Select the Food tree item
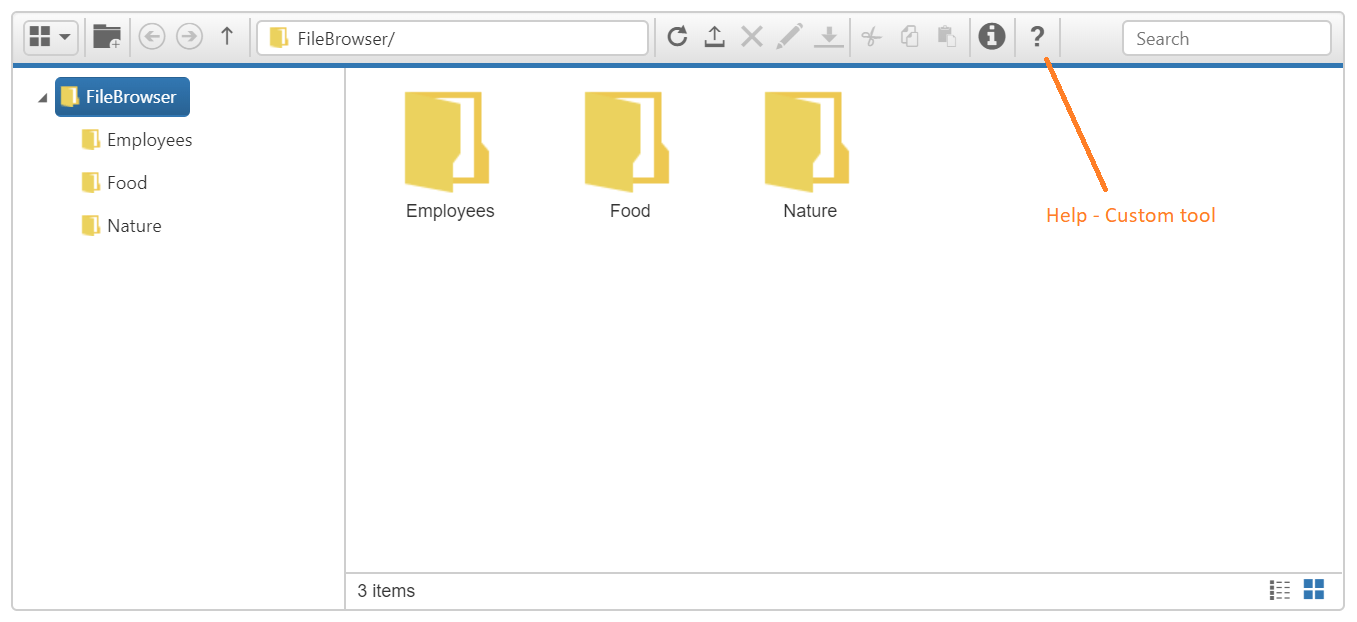Image resolution: width=1357 pixels, height=622 pixels. click(125, 182)
